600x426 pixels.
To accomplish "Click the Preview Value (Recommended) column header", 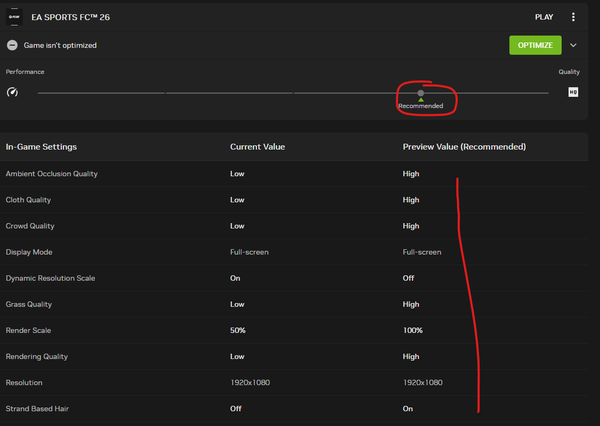I will point(464,147).
